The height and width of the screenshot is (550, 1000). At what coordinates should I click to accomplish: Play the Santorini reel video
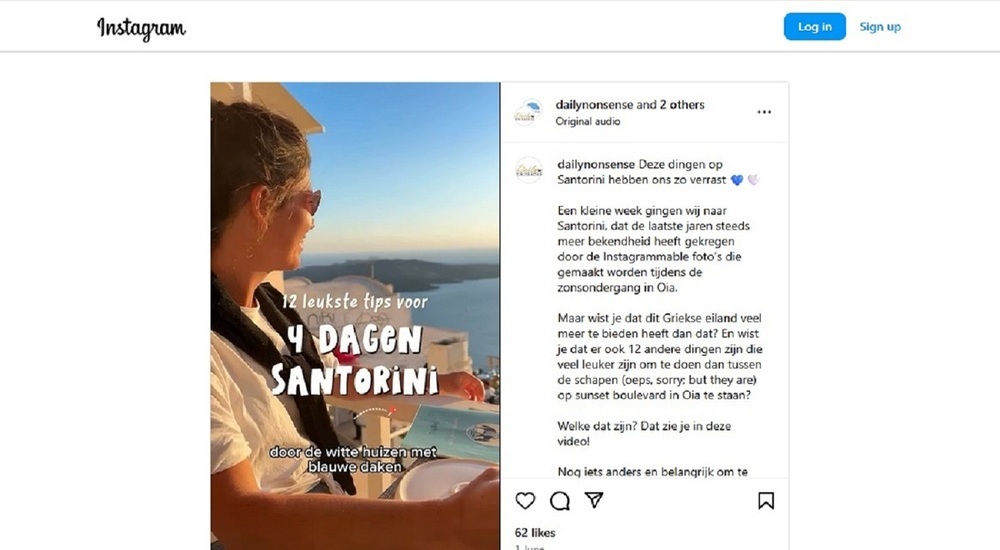pos(355,316)
